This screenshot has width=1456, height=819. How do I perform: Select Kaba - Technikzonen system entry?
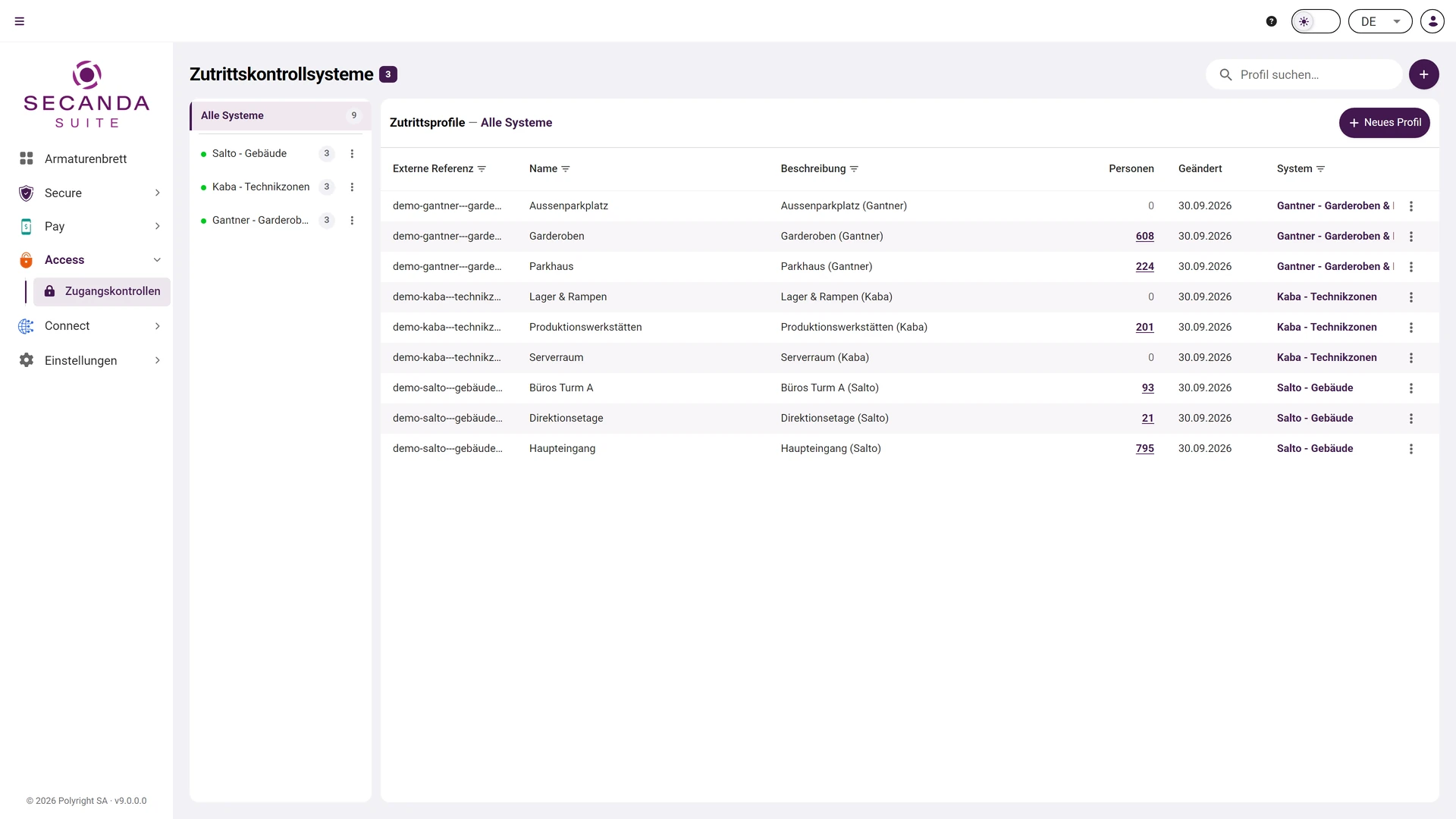[261, 187]
